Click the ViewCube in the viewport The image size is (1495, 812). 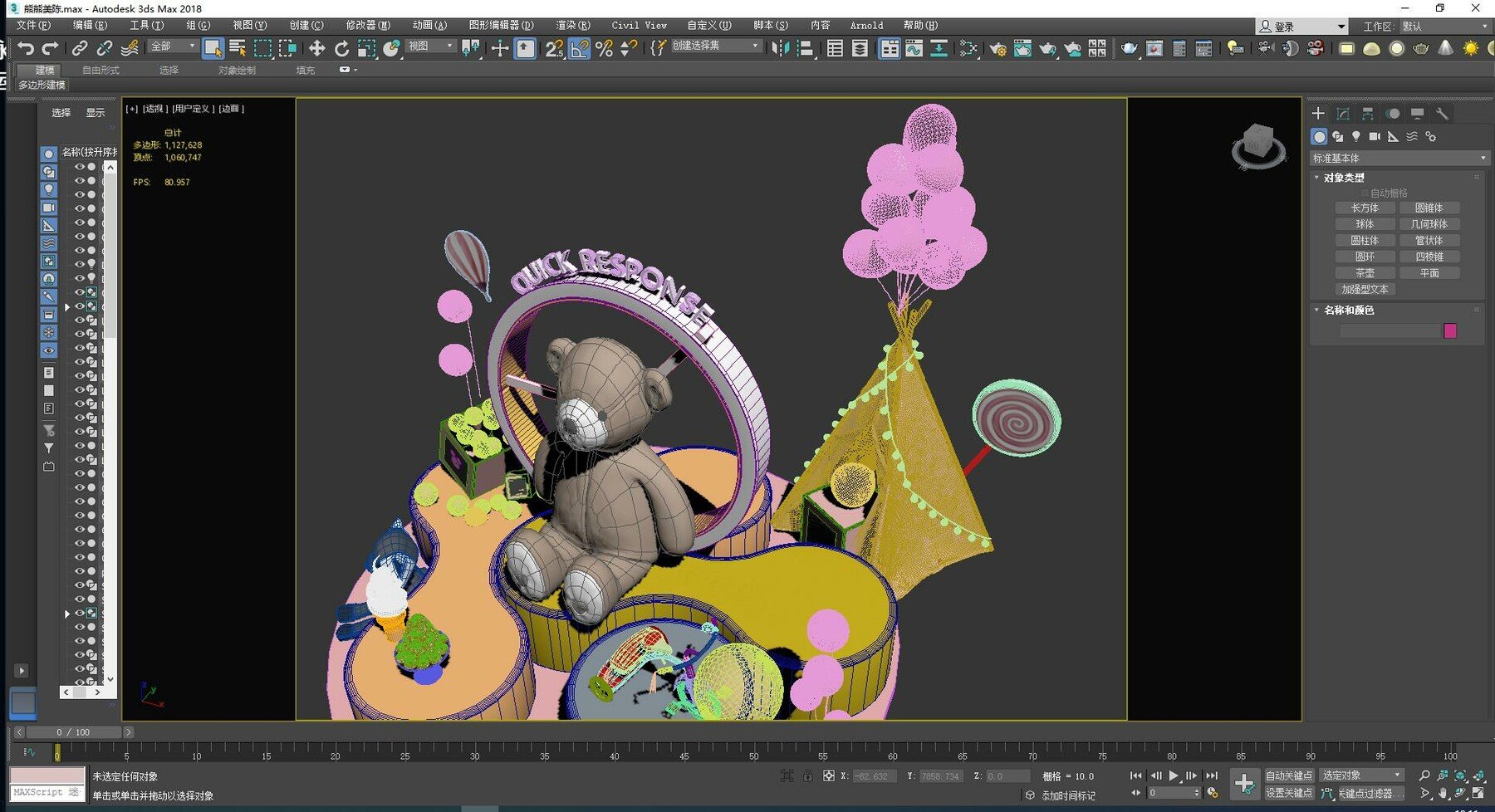[x=1259, y=146]
